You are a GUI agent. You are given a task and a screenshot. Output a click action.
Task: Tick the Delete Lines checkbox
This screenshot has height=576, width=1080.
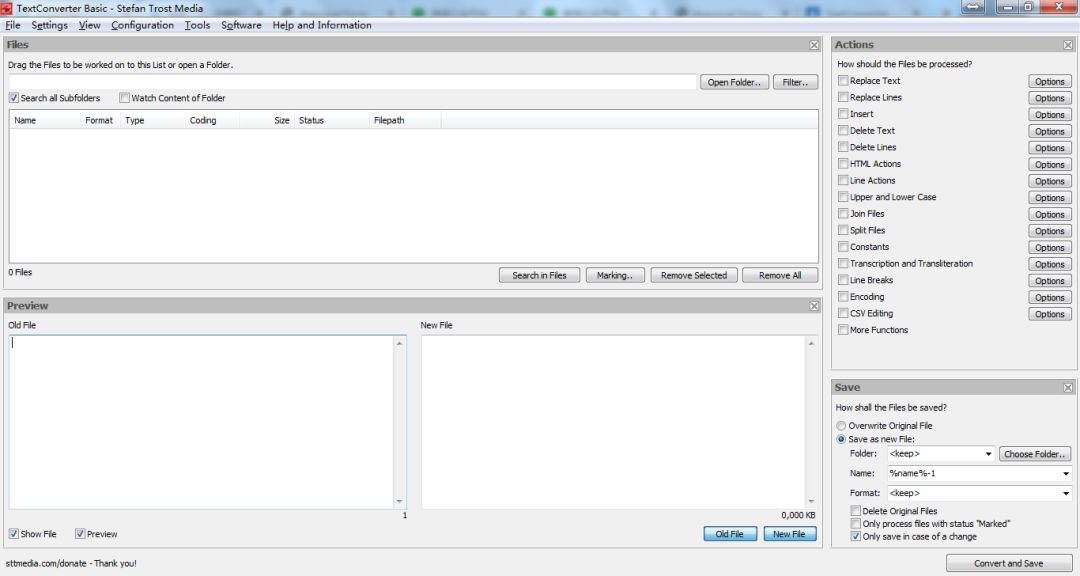click(x=843, y=147)
